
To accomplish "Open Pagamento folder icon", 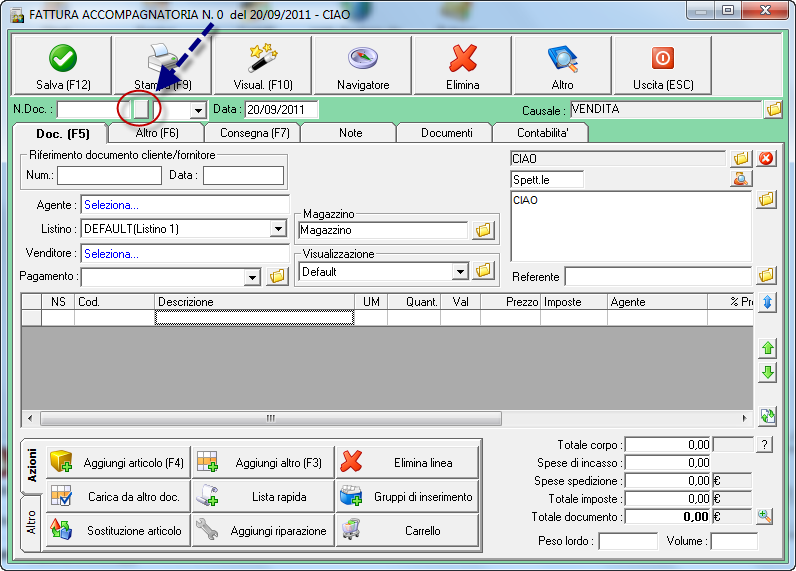I will click(277, 277).
